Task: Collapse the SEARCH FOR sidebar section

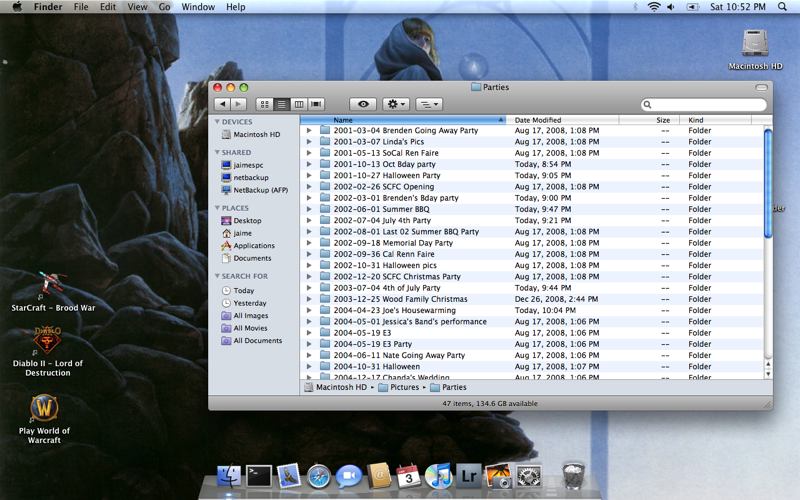Action: pyautogui.click(x=217, y=276)
